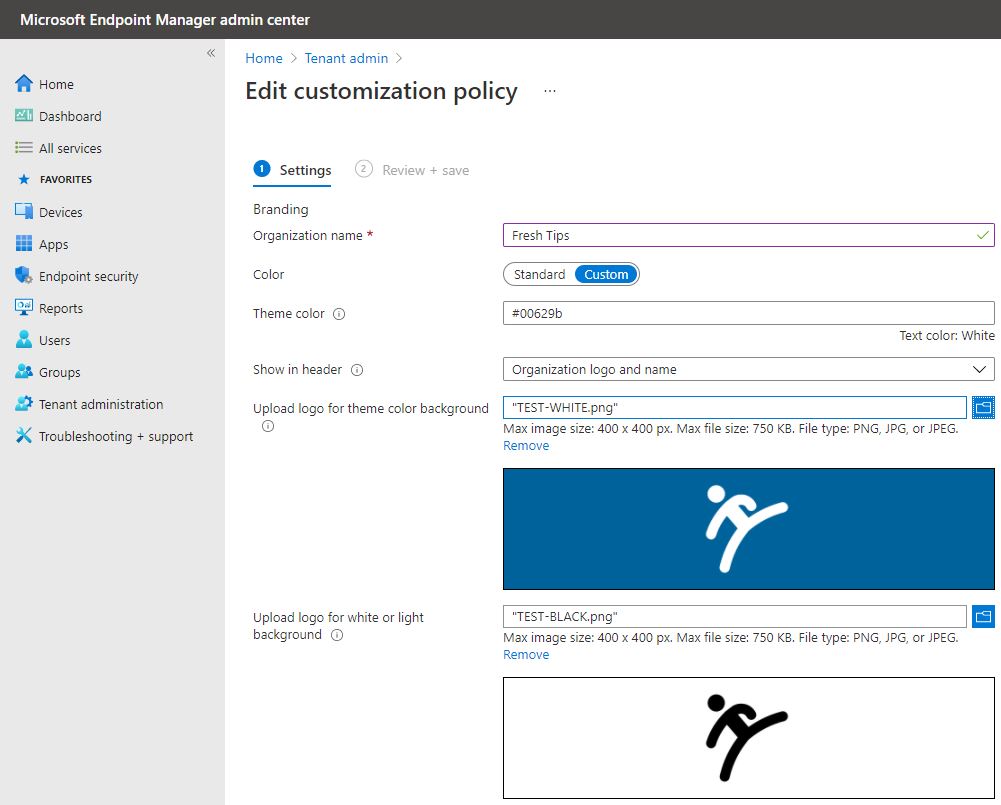This screenshot has height=805, width=1001.
Task: Click the Users person icon
Action: tap(24, 339)
